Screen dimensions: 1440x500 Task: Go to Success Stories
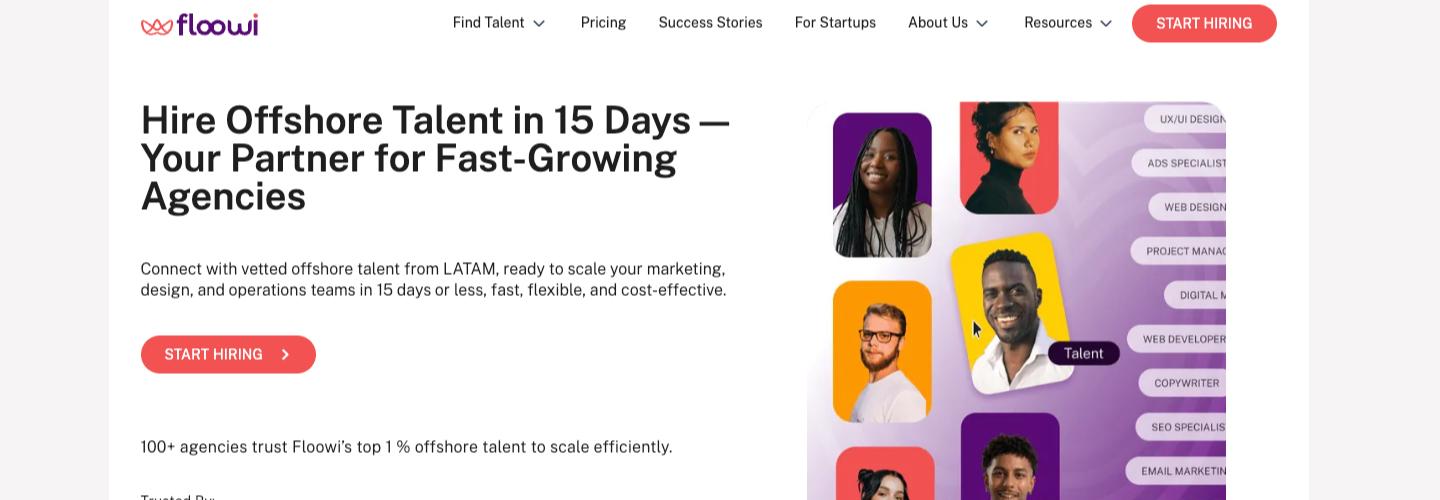pos(710,23)
